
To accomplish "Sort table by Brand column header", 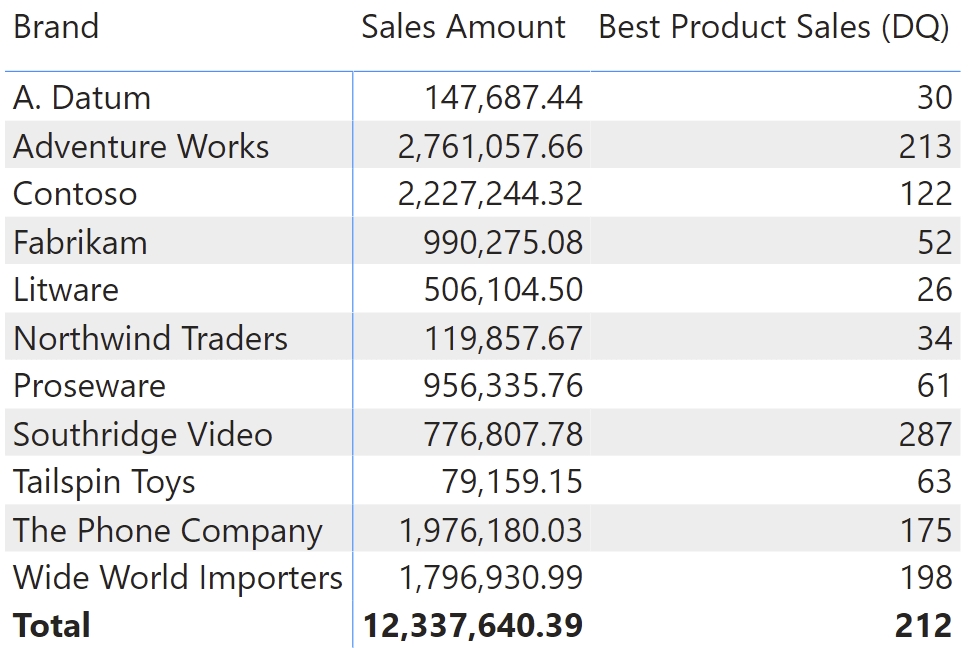I will tap(56, 27).
